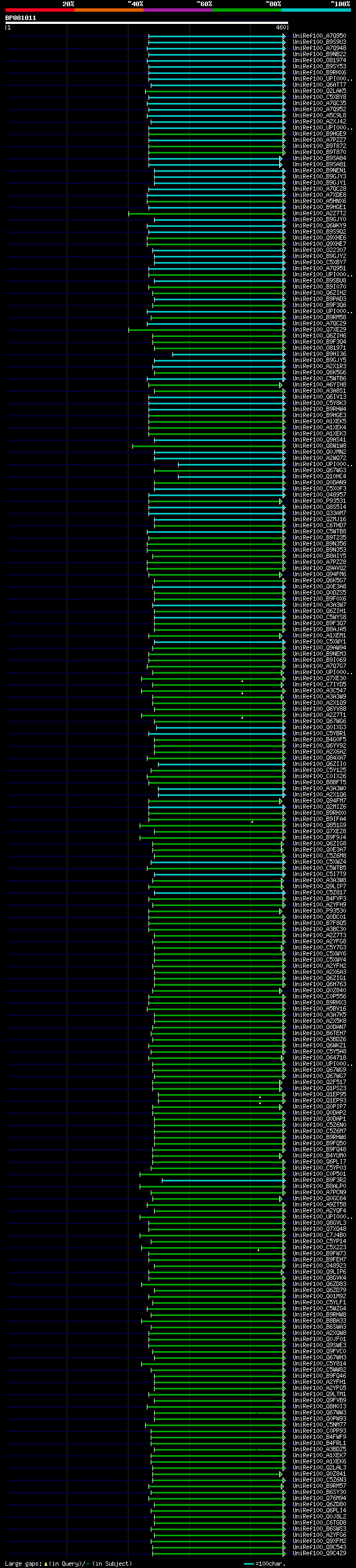Open hit UniRef100_C5XBY8

[319, 97]
